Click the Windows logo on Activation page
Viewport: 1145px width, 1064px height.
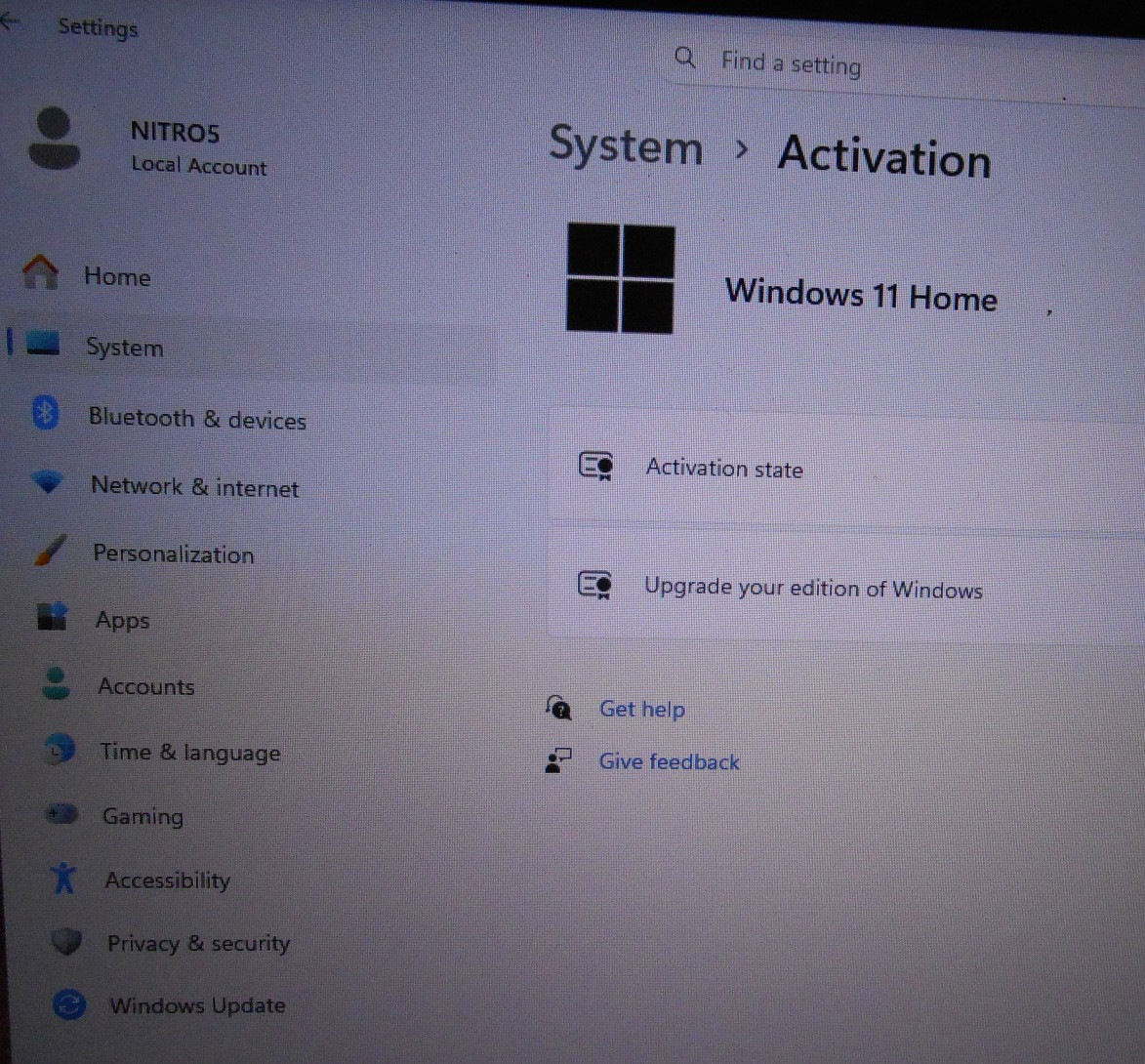(x=621, y=277)
